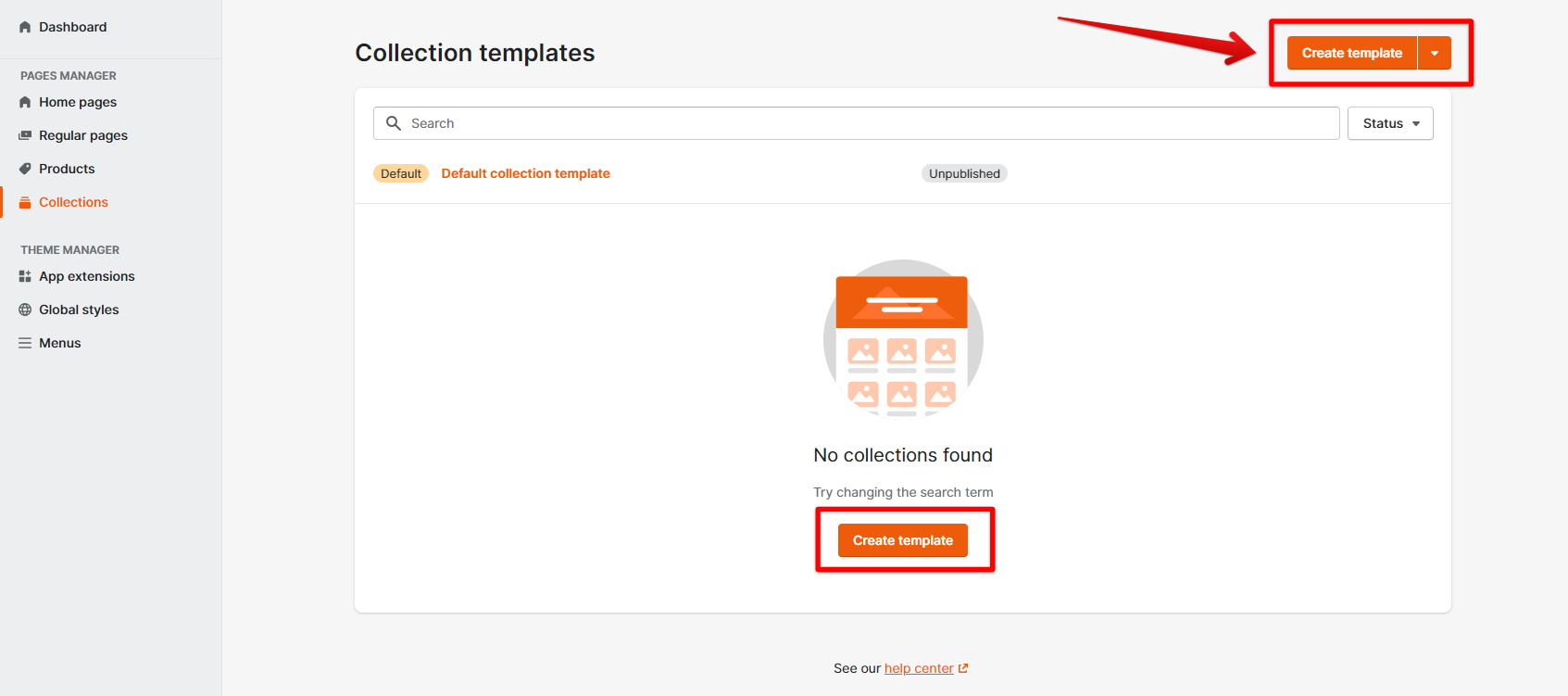Click the external link icon beside help center
This screenshot has height=696, width=1568.
click(x=963, y=668)
